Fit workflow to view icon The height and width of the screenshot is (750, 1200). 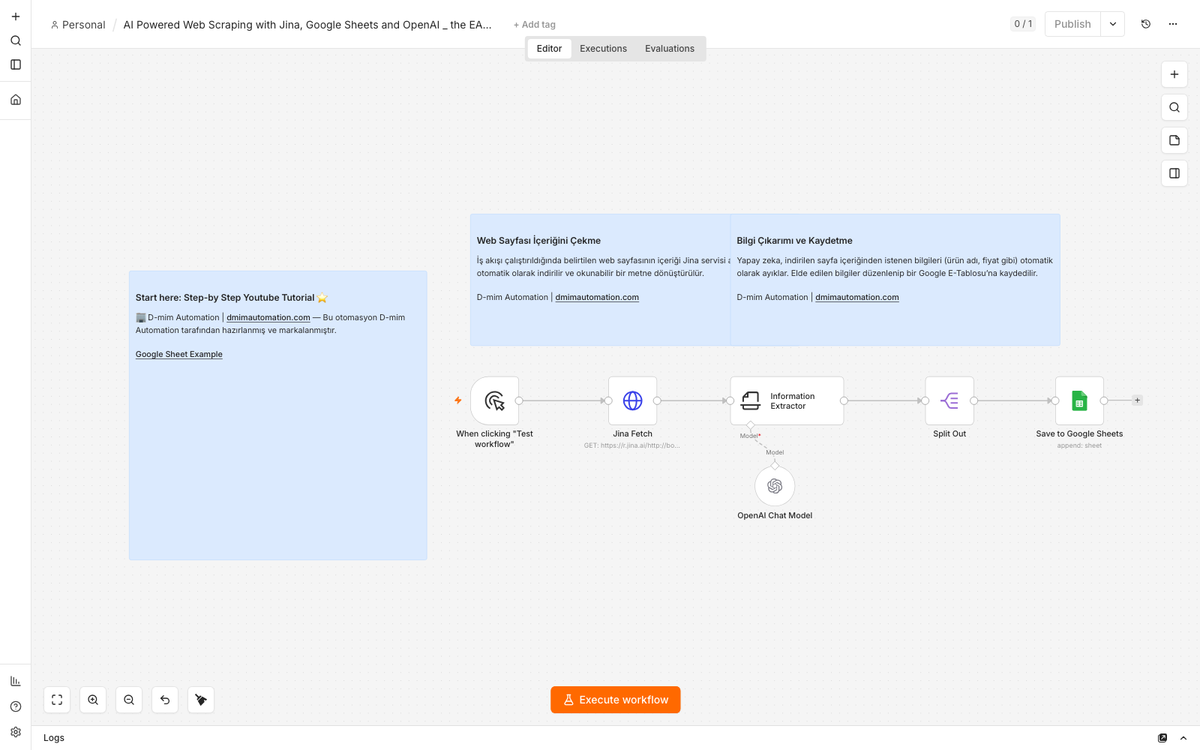coord(57,700)
